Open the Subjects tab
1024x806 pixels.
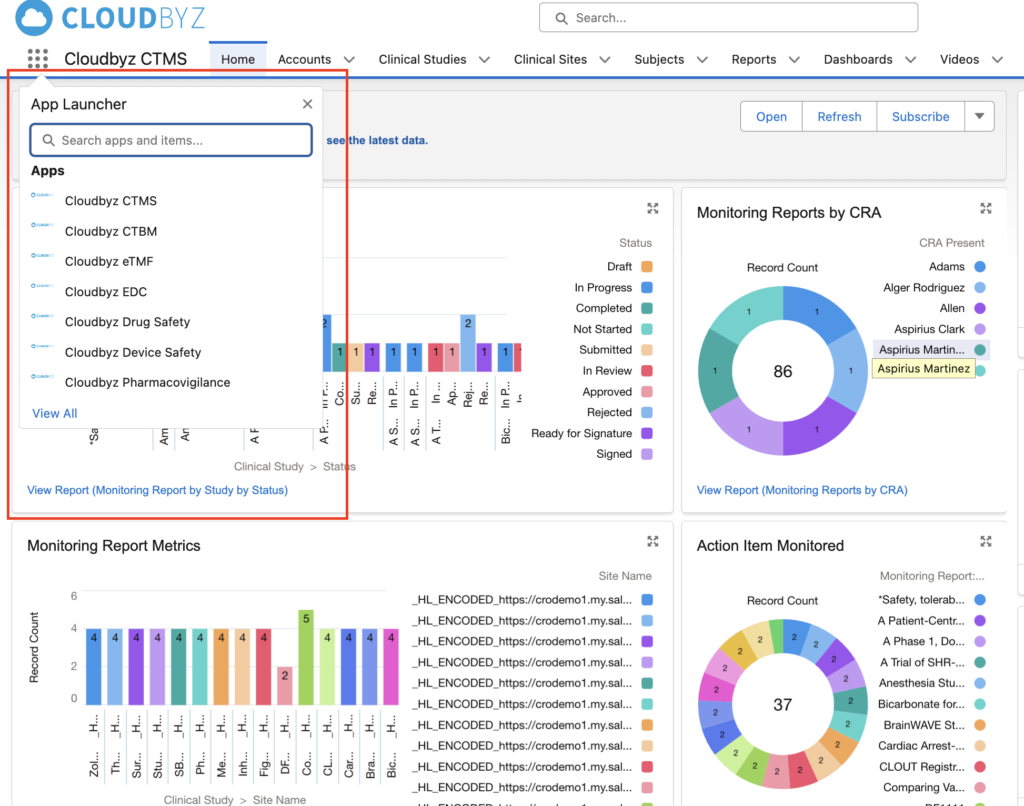coord(659,59)
